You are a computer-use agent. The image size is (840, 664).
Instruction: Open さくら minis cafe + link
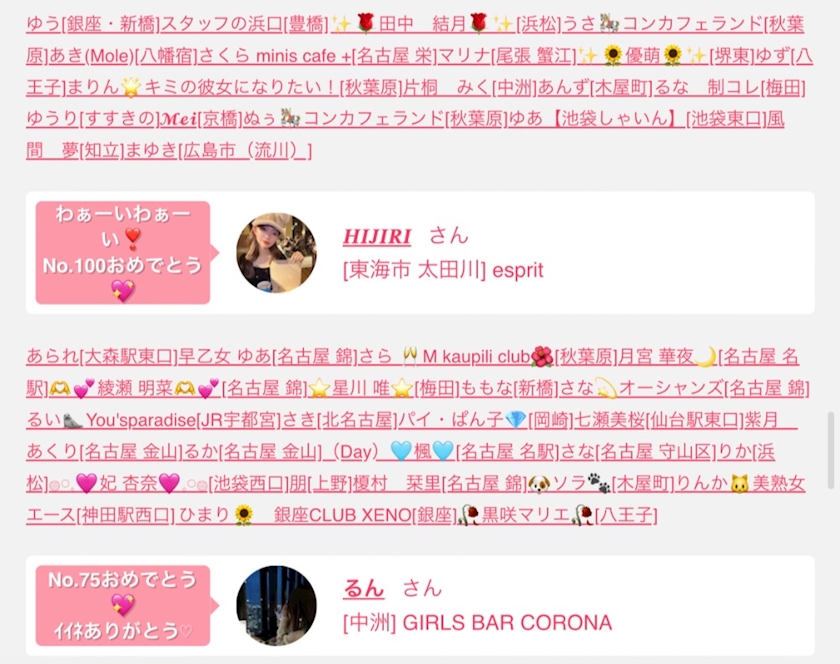275,56
